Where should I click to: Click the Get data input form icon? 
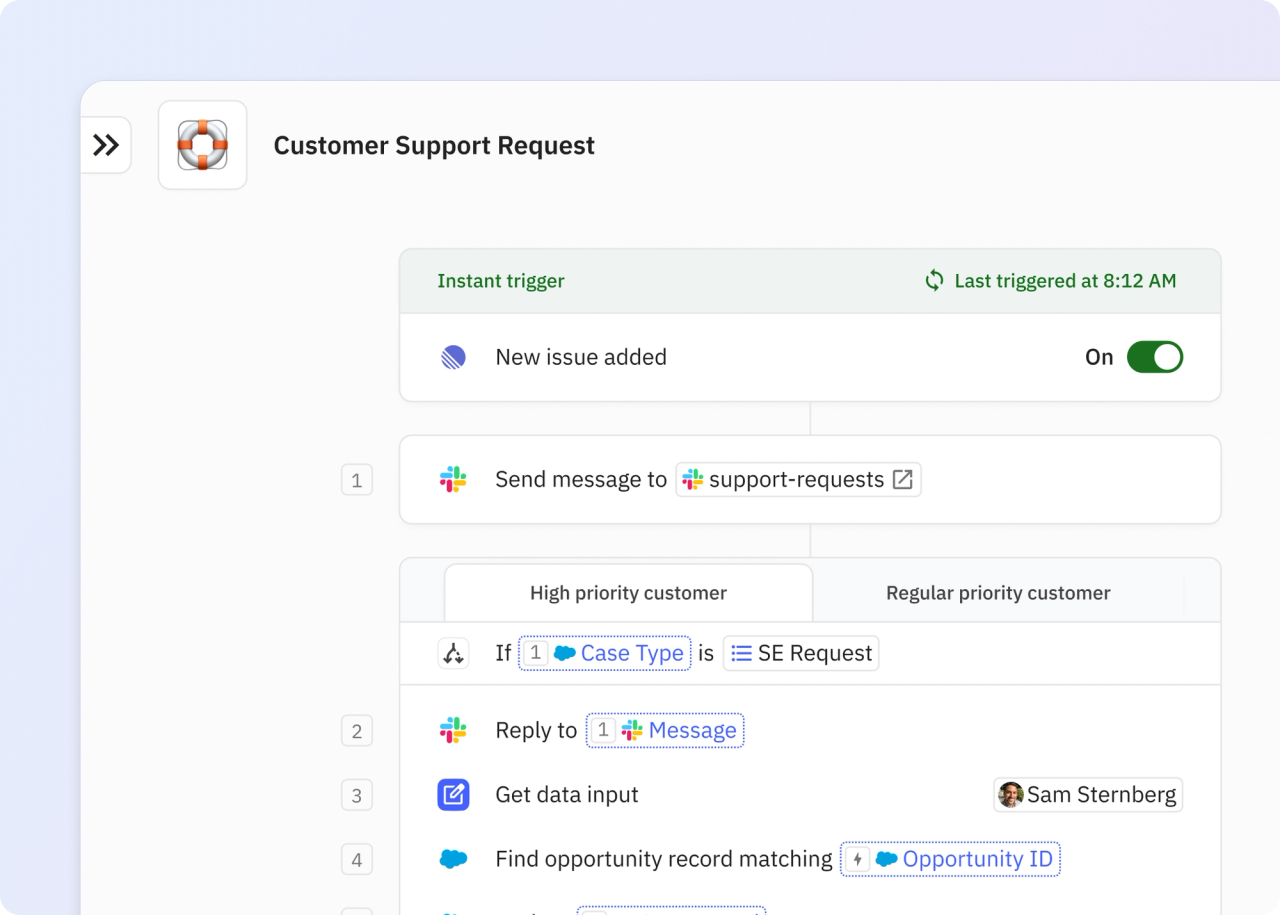(453, 795)
